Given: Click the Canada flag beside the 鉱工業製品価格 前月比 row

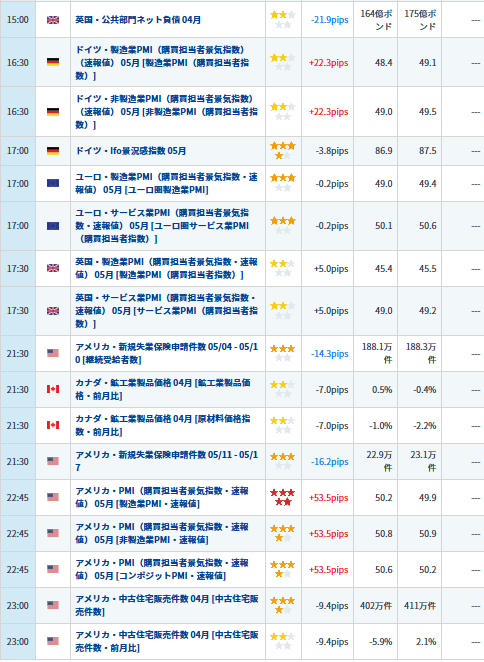Looking at the screenshot, I should [53, 389].
